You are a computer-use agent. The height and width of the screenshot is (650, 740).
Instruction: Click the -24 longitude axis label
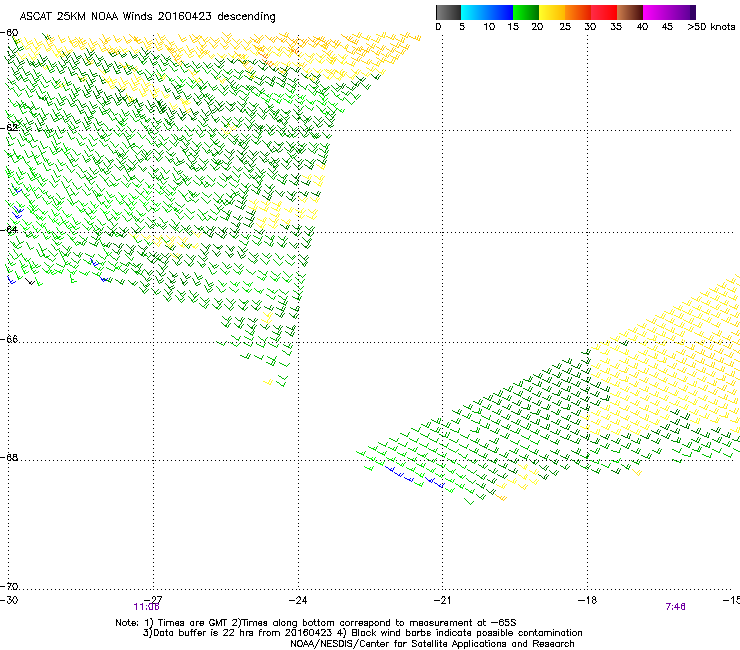(298, 600)
